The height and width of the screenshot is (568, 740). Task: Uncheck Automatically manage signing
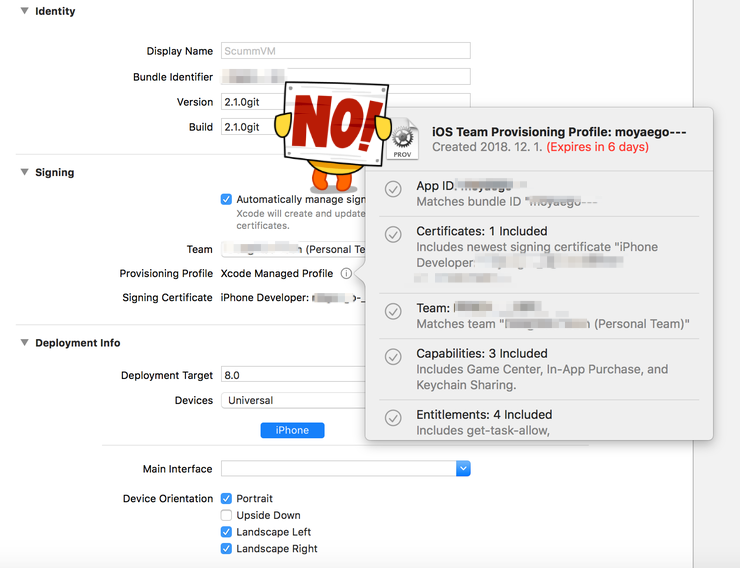[x=227, y=199]
